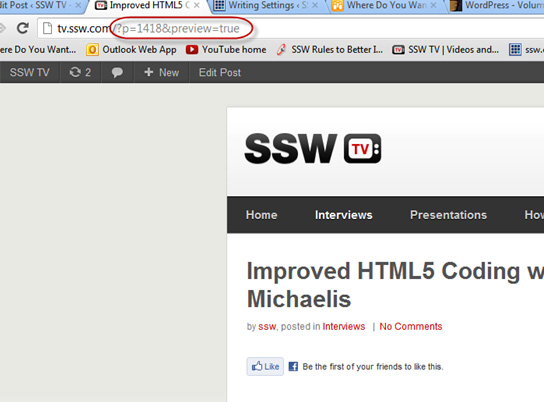Close the Writing Settings tab
This screenshot has height=402, width=544.
point(315,5)
